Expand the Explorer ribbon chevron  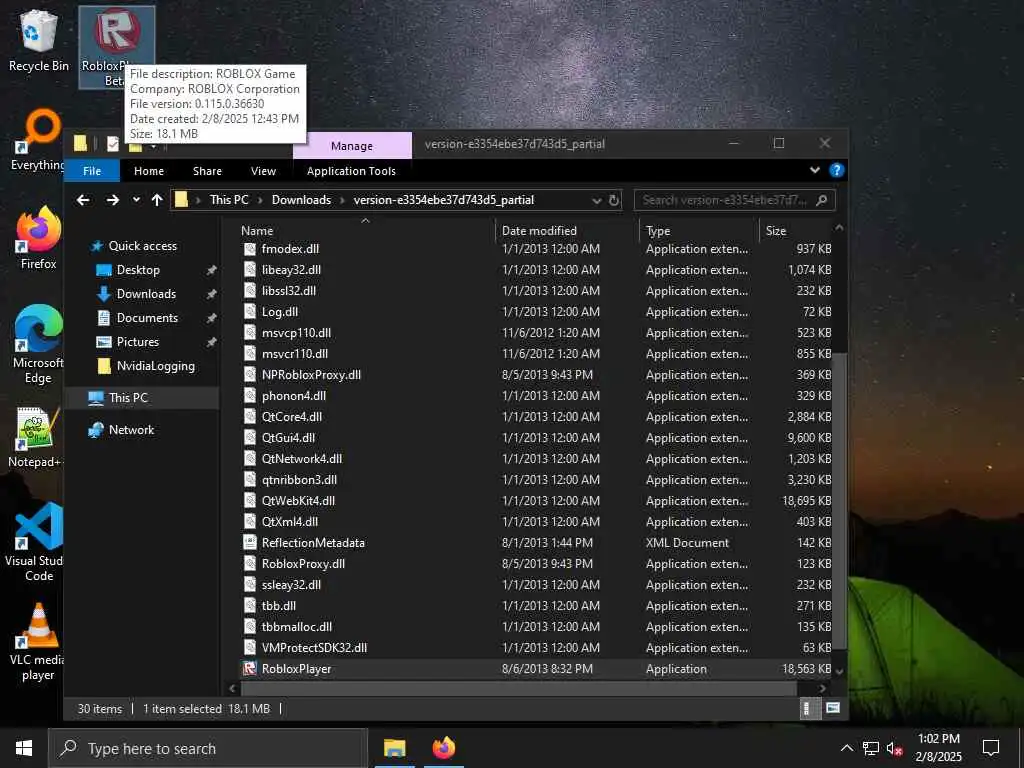(815, 170)
